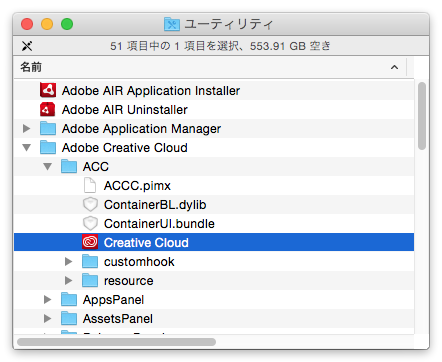This screenshot has height=362, width=442.
Task: Select the ACC folder name
Action: pos(96,167)
